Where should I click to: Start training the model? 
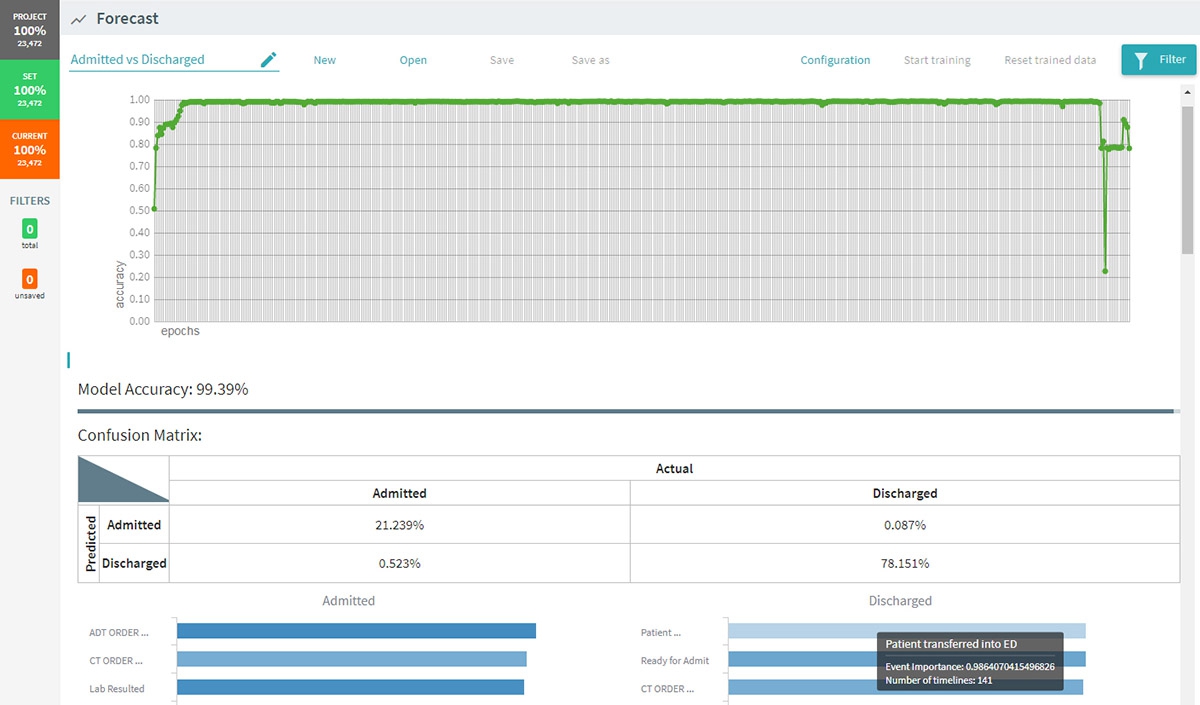[x=937, y=60]
